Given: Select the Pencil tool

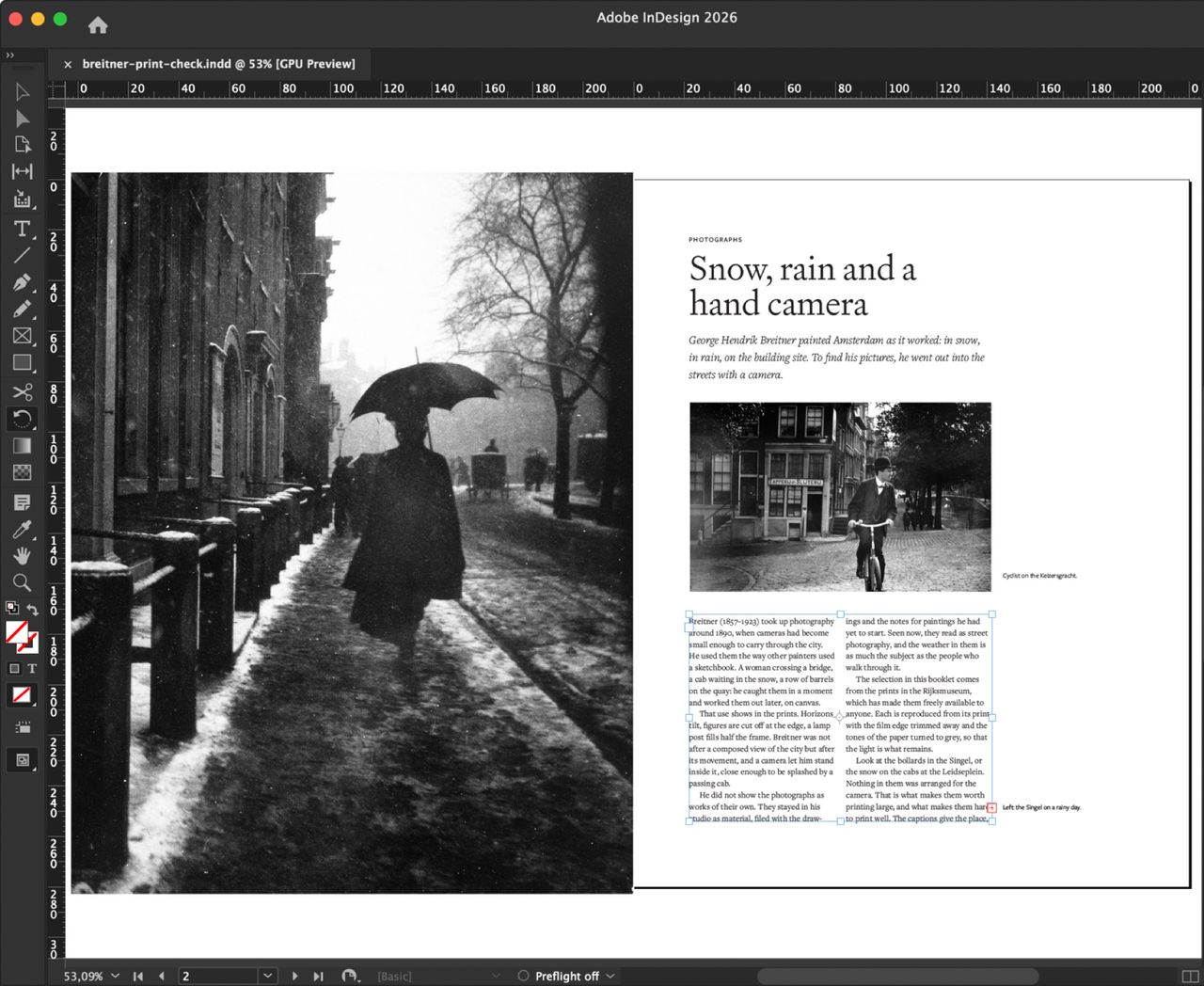Looking at the screenshot, I should pos(23,309).
